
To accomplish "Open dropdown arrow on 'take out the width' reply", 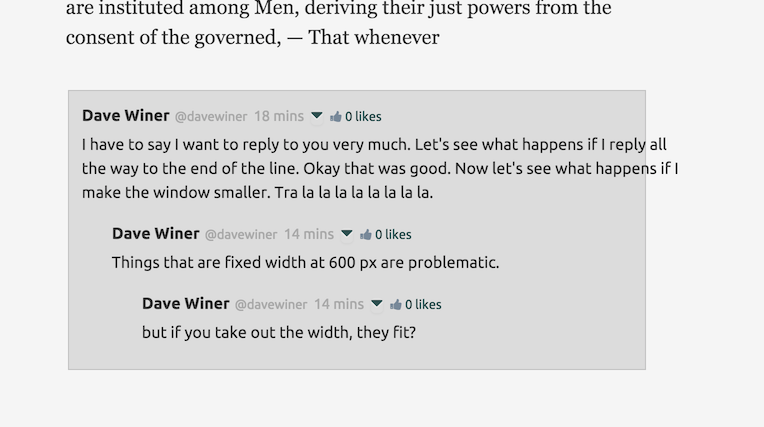I will pos(377,304).
